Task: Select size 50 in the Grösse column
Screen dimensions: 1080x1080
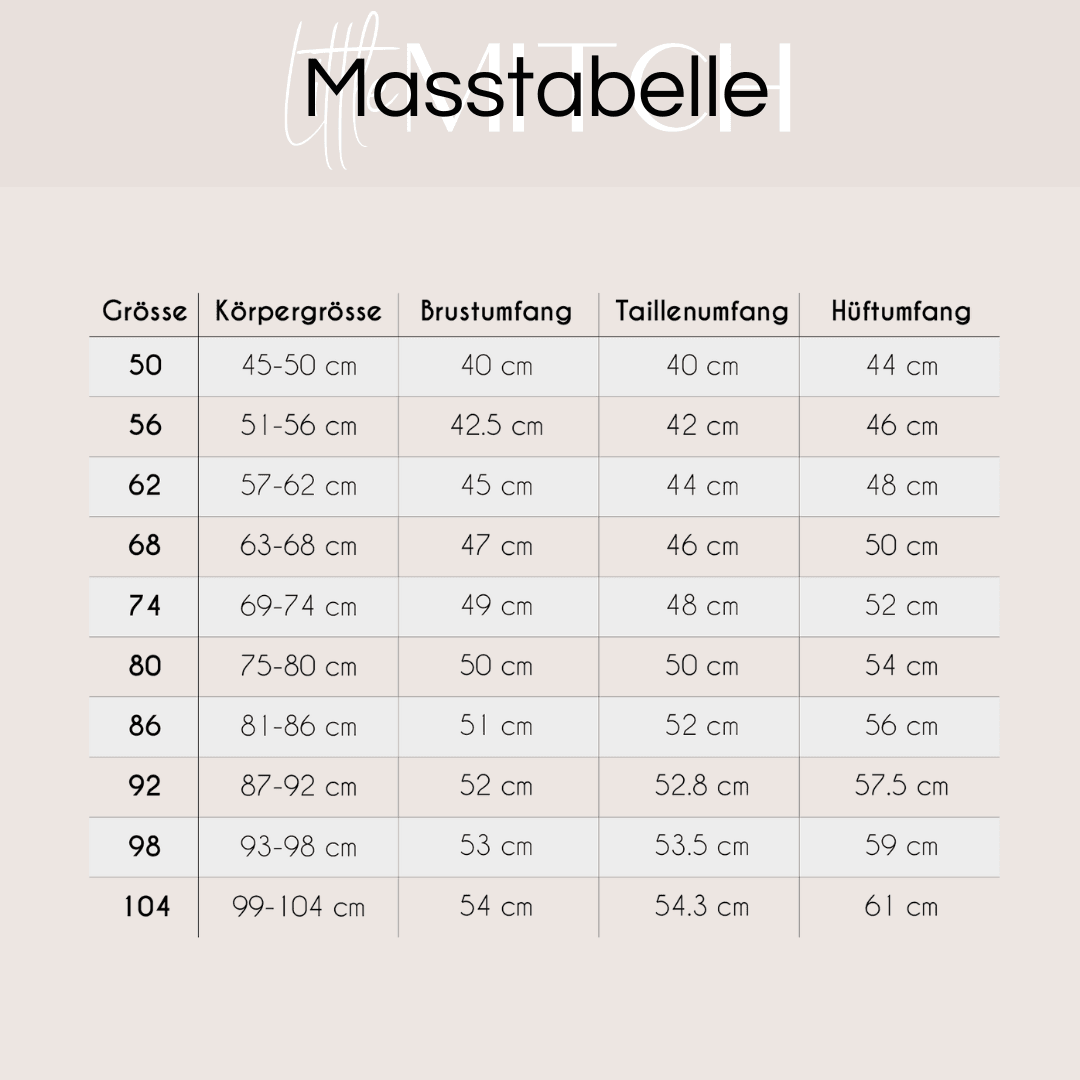Action: point(145,366)
